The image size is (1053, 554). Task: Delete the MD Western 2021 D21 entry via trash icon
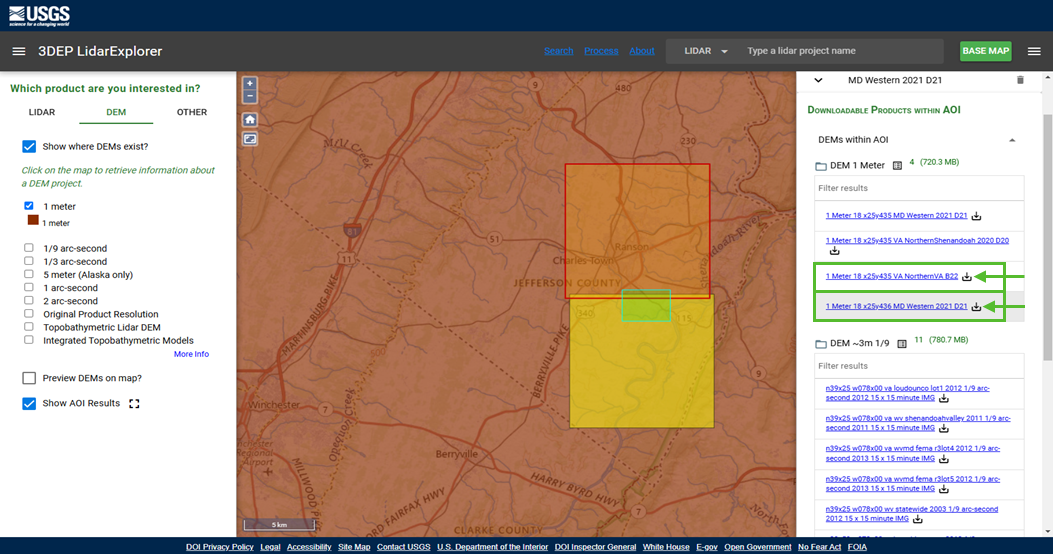coord(1020,80)
